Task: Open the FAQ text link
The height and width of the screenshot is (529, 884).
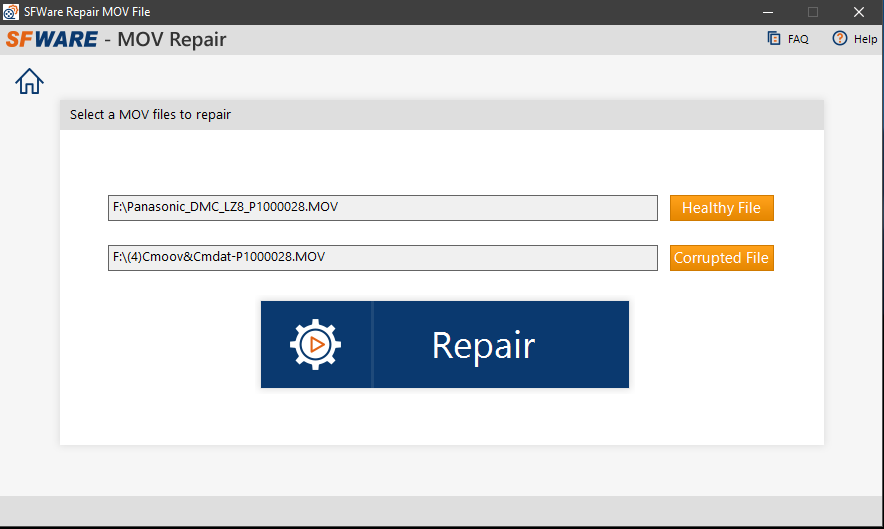Action: coord(798,39)
